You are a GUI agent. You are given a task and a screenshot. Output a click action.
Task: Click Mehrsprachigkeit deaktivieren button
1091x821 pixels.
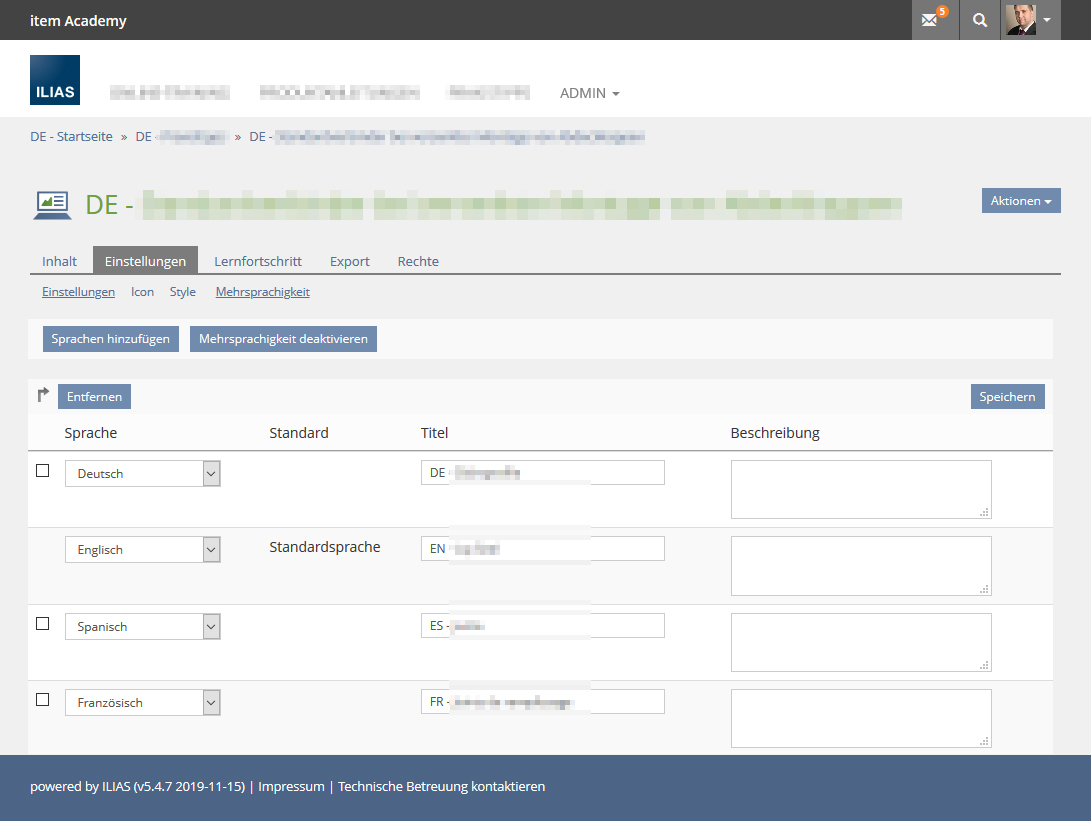coord(283,339)
